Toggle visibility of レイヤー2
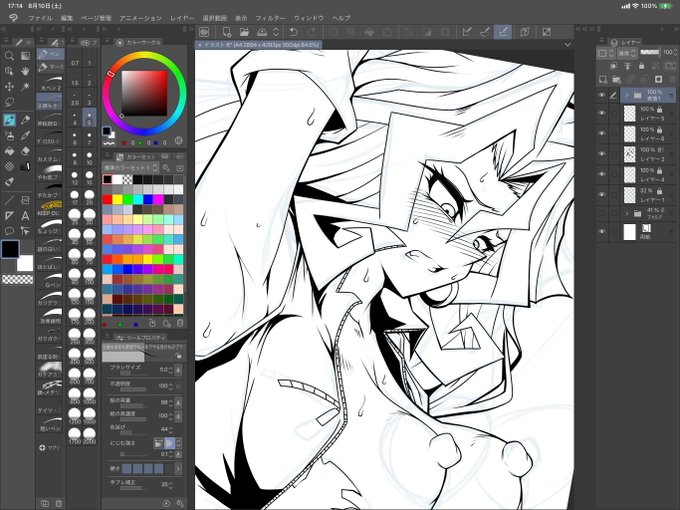 pyautogui.click(x=602, y=154)
